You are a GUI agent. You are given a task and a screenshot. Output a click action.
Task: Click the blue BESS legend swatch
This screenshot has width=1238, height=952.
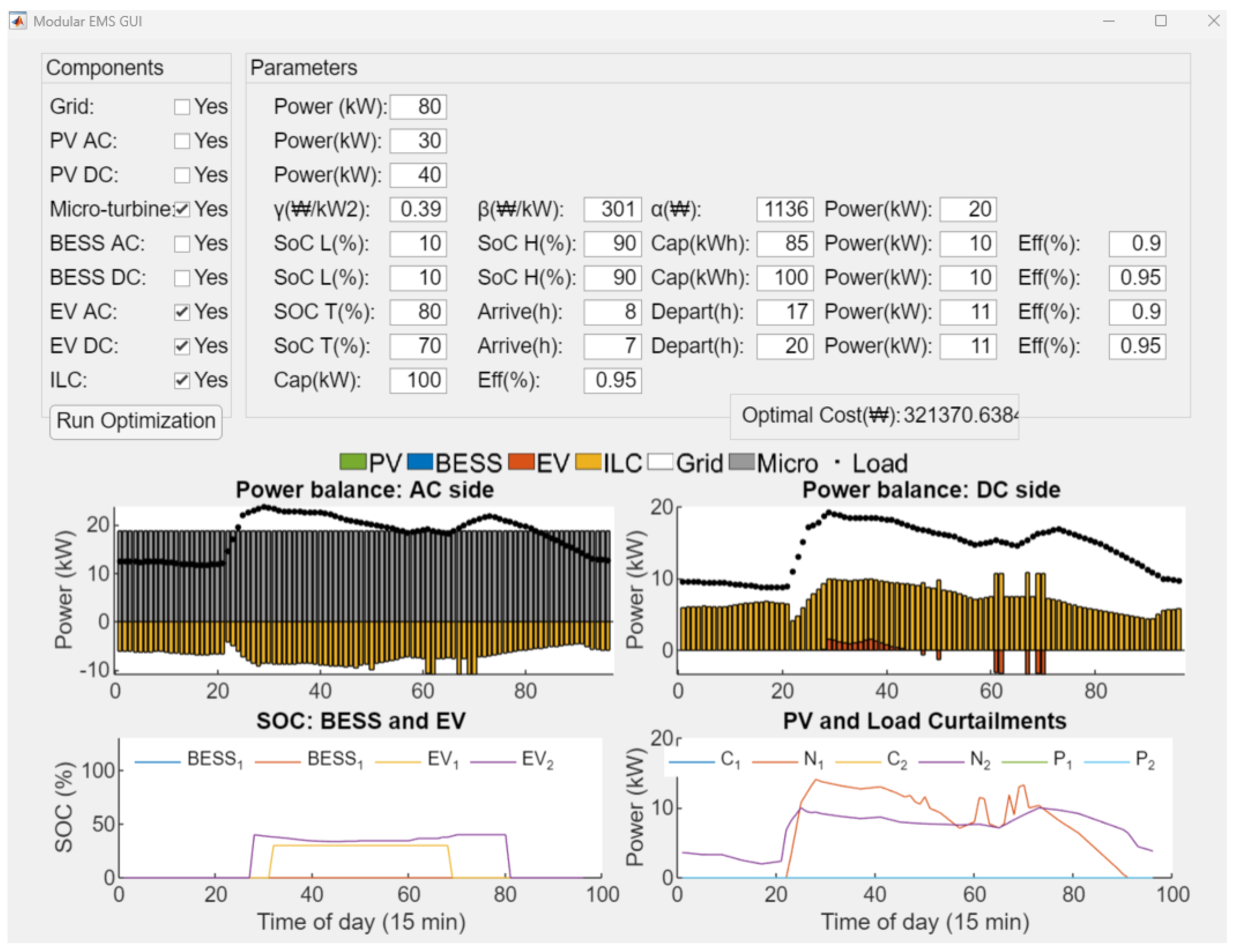[x=420, y=462]
